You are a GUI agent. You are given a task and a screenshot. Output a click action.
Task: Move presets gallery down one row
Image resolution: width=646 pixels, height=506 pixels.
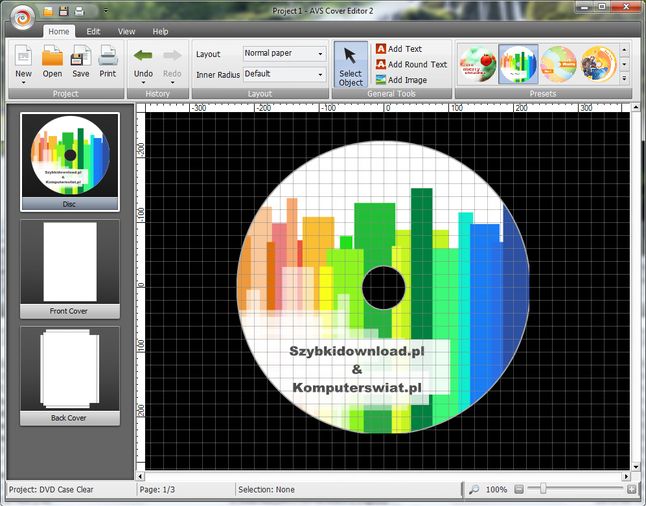(625, 64)
